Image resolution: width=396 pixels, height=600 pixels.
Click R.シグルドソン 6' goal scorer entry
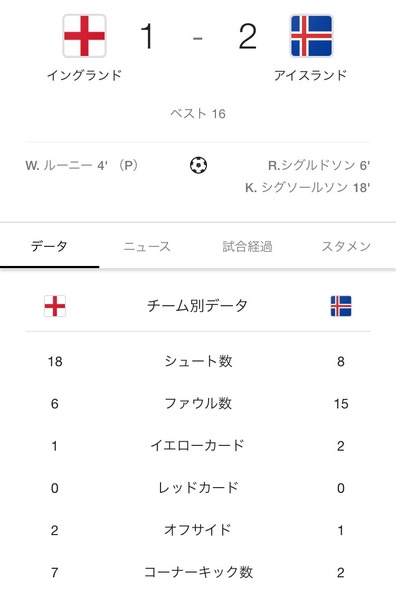pos(319,165)
